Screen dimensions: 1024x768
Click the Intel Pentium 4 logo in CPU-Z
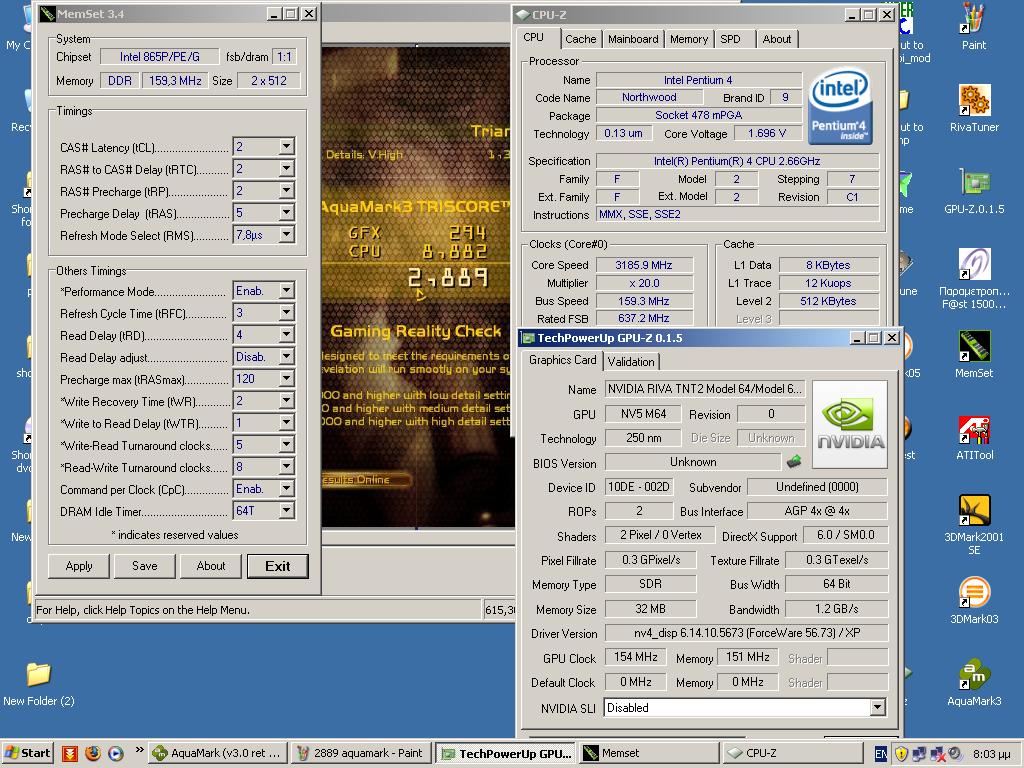840,107
